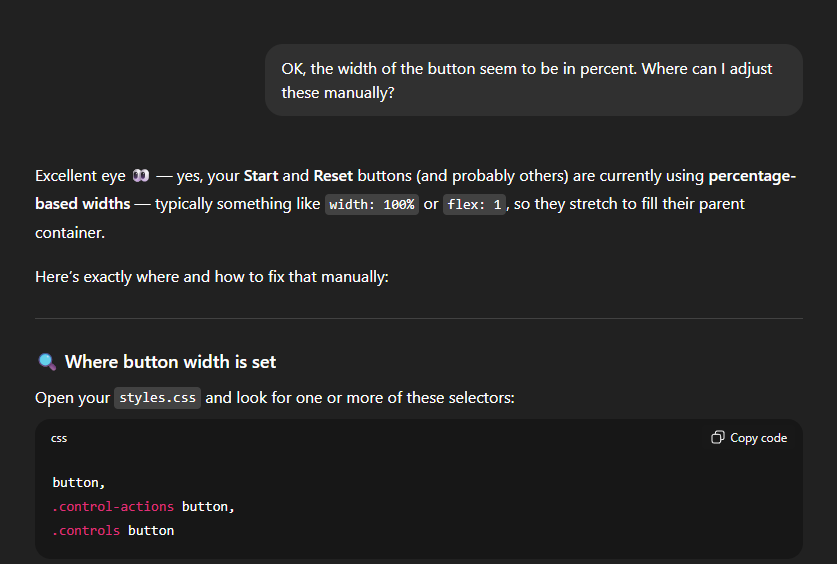Click the "Where button width is set" heading
837x564 pixels.
[x=170, y=362]
